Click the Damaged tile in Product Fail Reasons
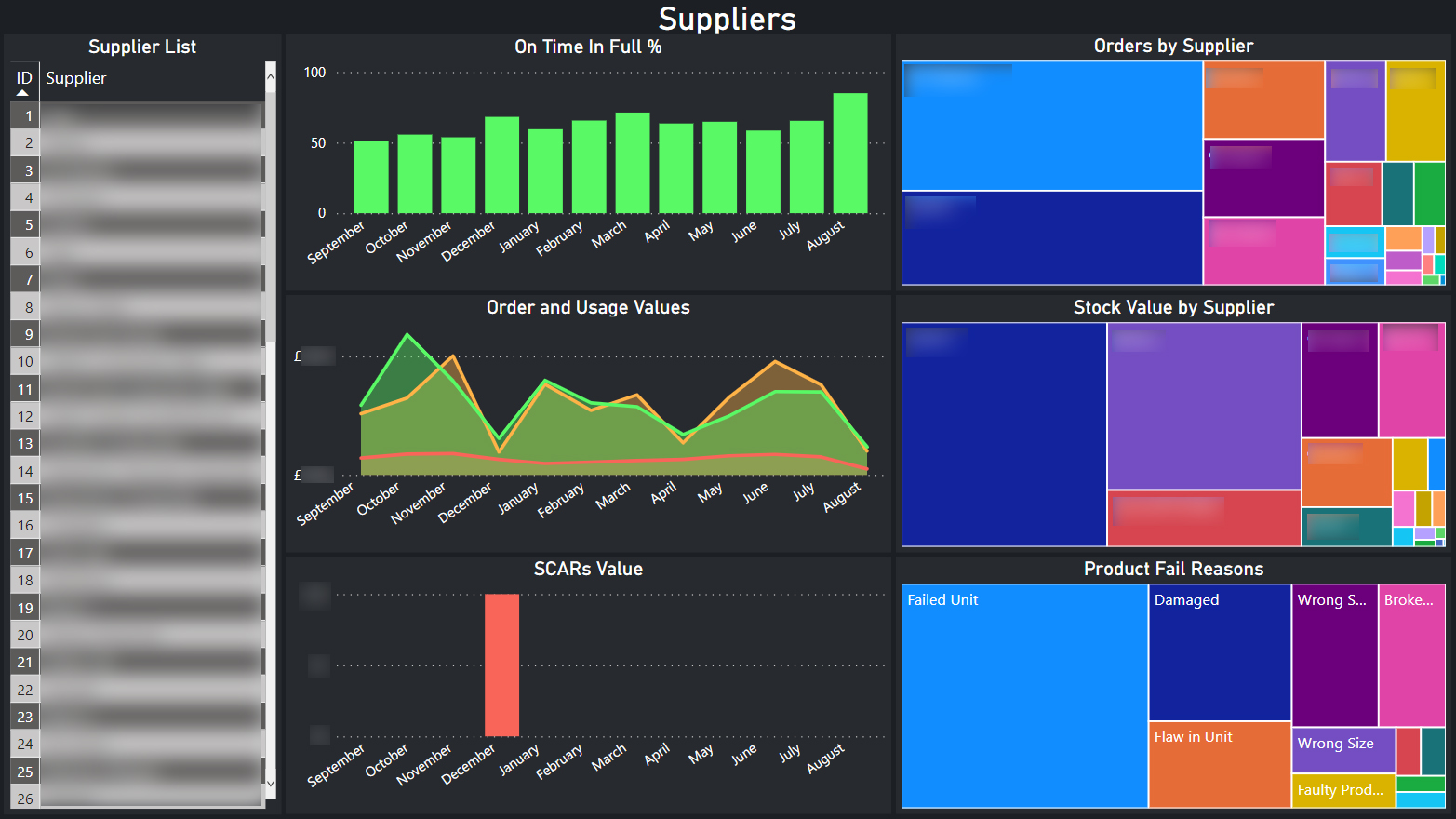The width and height of the screenshot is (1456, 819). [x=1220, y=652]
